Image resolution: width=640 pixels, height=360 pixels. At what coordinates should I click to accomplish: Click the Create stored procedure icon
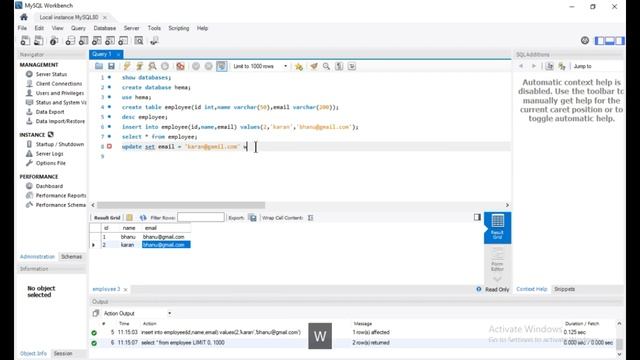110,40
